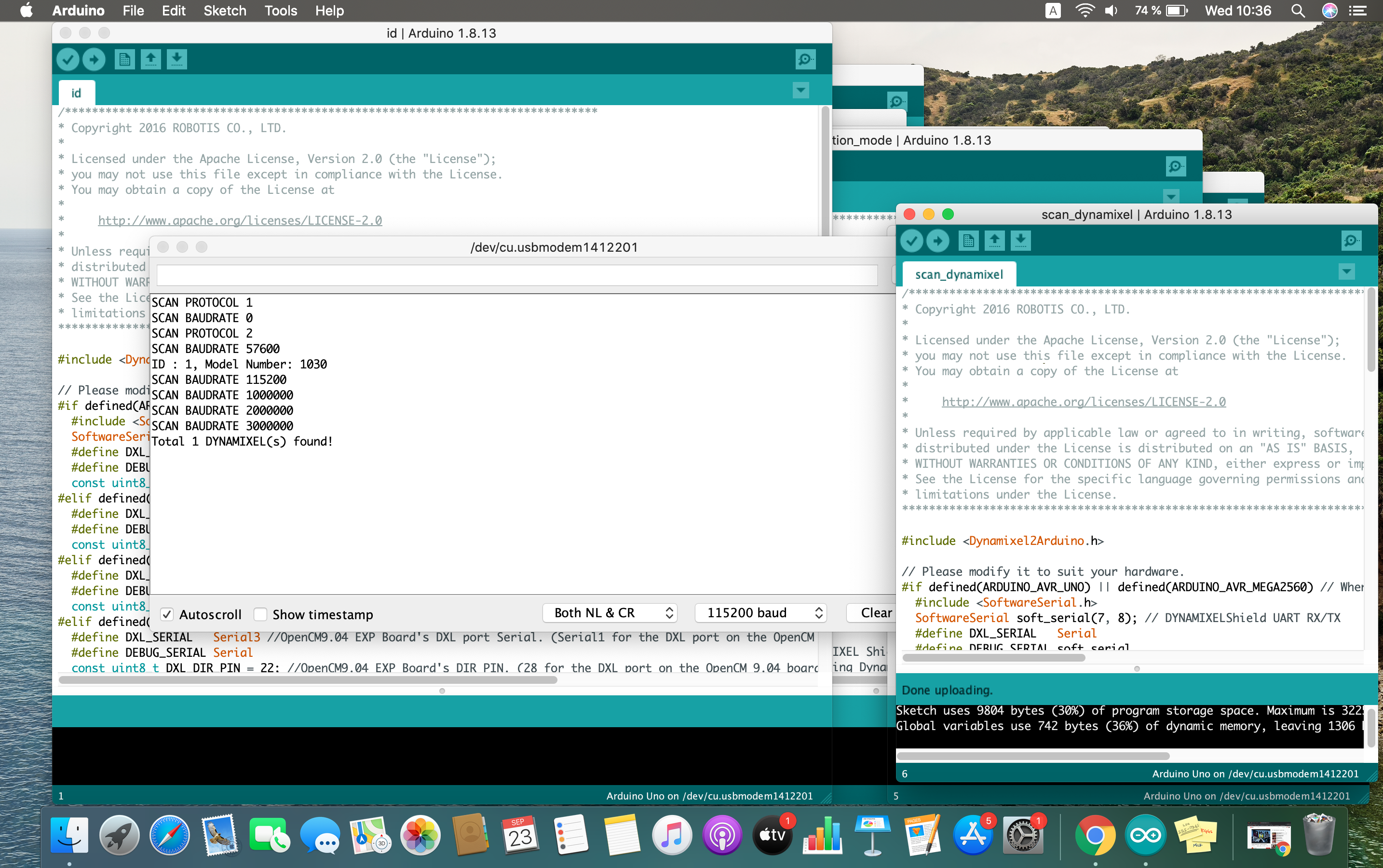Open Calendar from the Dock
Viewport: 1383px width, 868px height.
pyautogui.click(x=521, y=835)
